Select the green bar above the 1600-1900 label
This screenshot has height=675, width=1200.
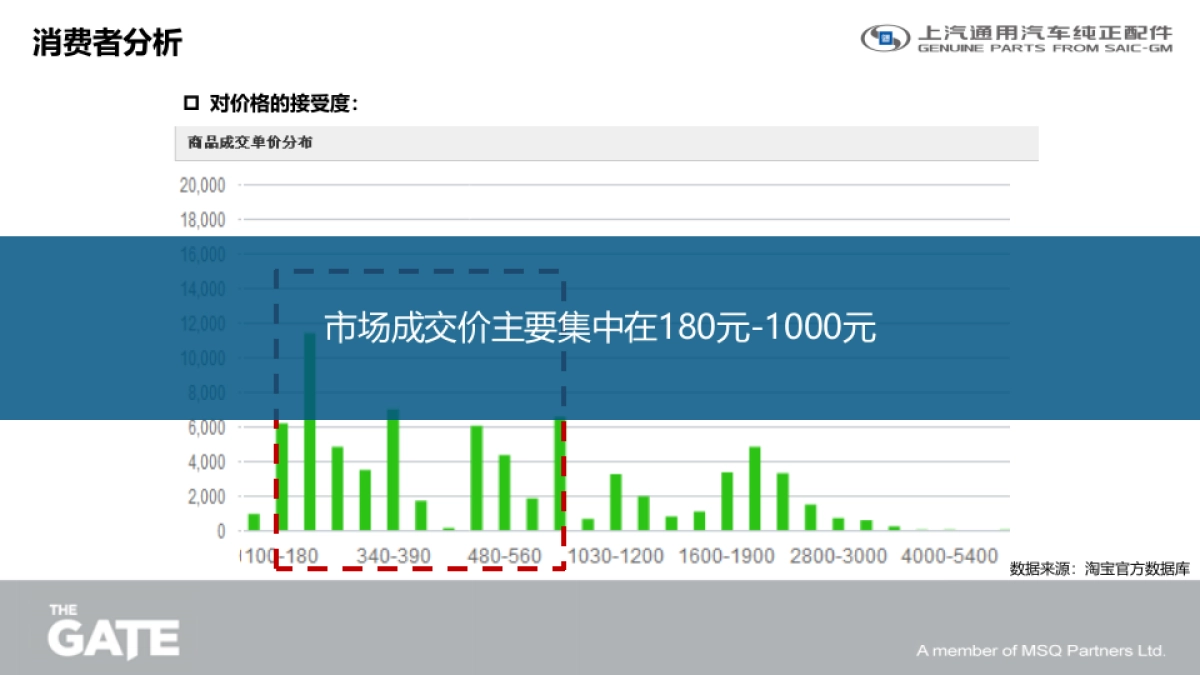pos(727,495)
